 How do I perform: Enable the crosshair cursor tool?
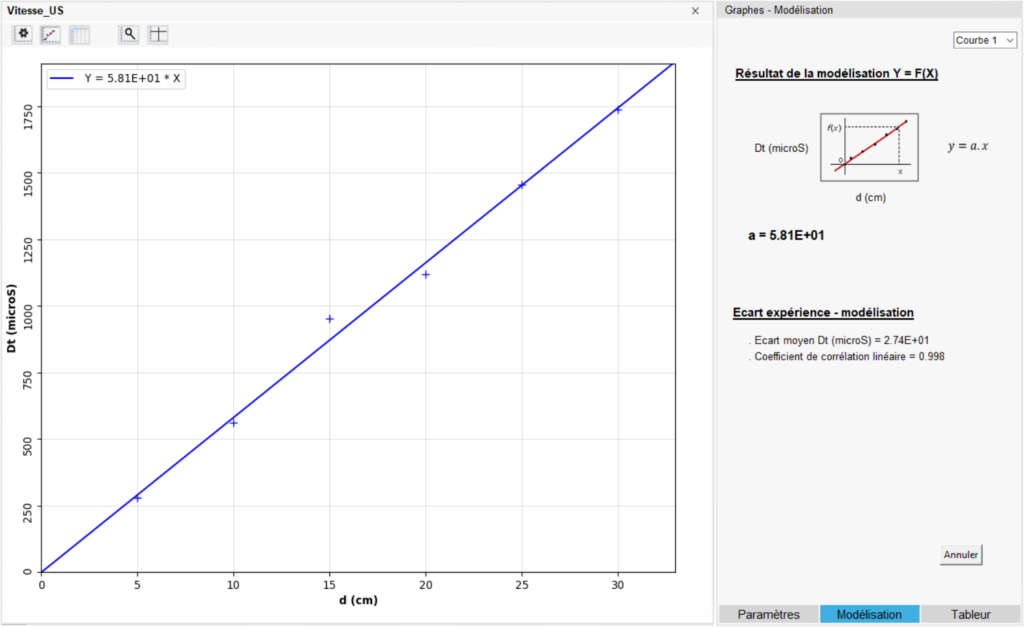tap(158, 34)
